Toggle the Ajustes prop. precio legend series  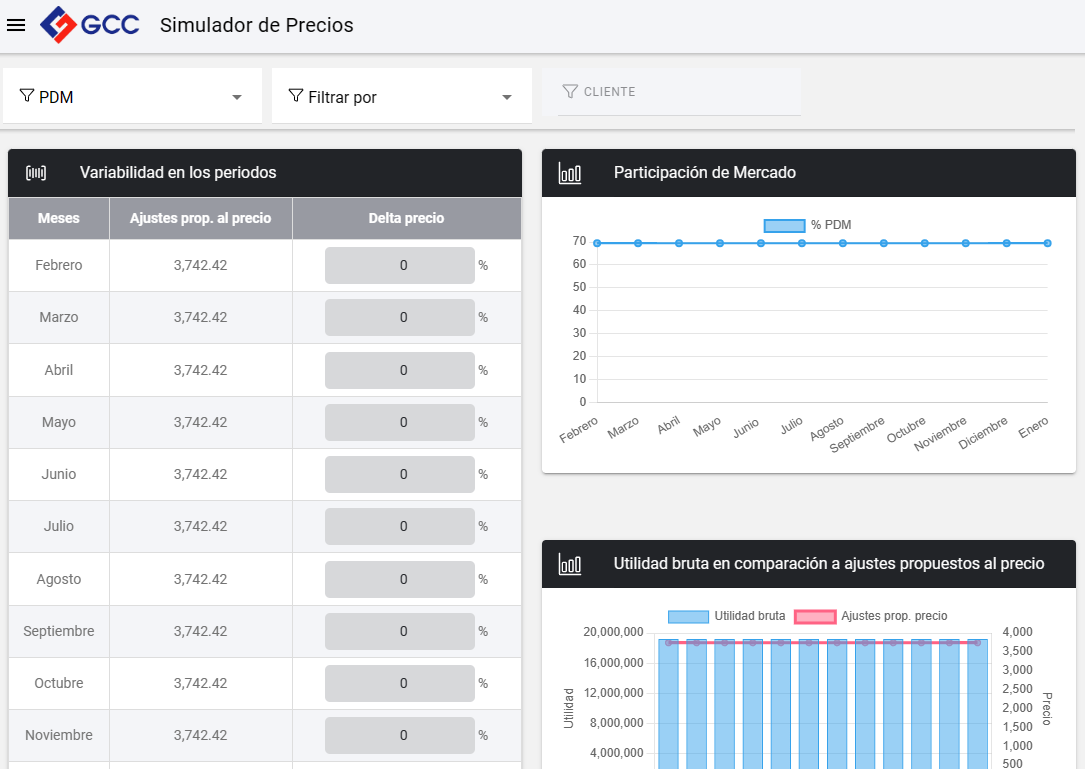point(815,616)
